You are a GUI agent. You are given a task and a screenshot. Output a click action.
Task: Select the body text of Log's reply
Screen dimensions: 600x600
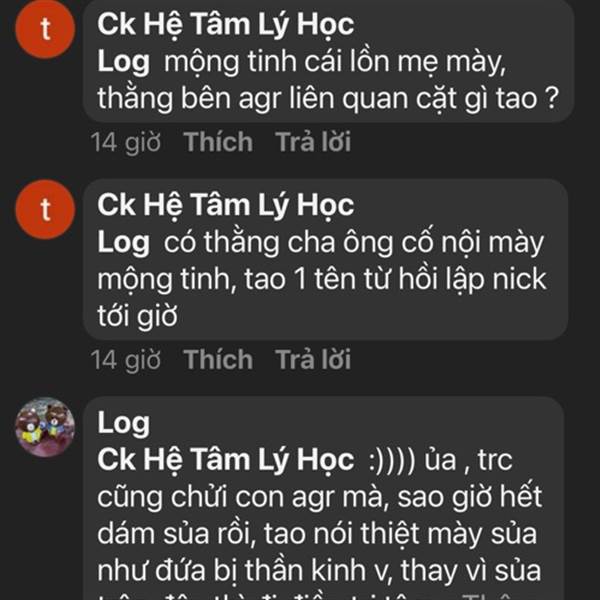[x=320, y=533]
